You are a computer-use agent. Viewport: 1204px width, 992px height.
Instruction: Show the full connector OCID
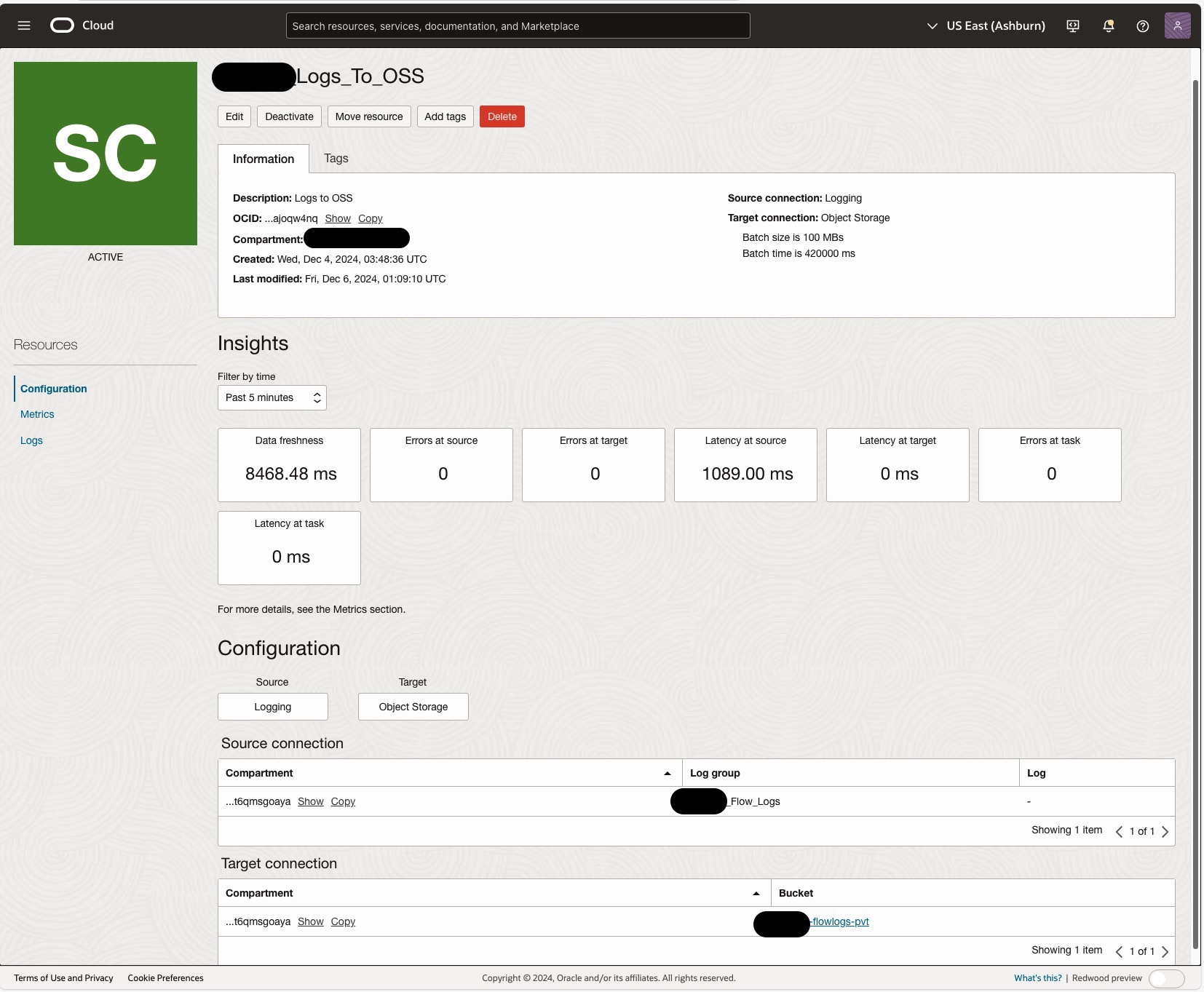pos(338,218)
